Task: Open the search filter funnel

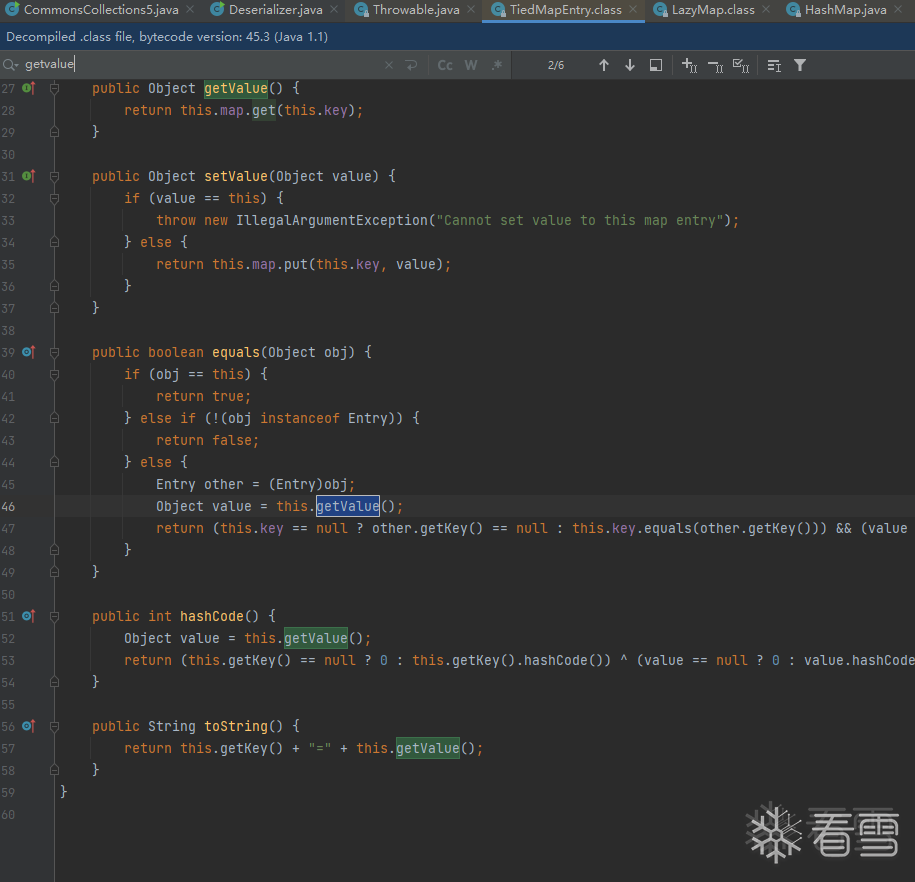Action: [800, 65]
